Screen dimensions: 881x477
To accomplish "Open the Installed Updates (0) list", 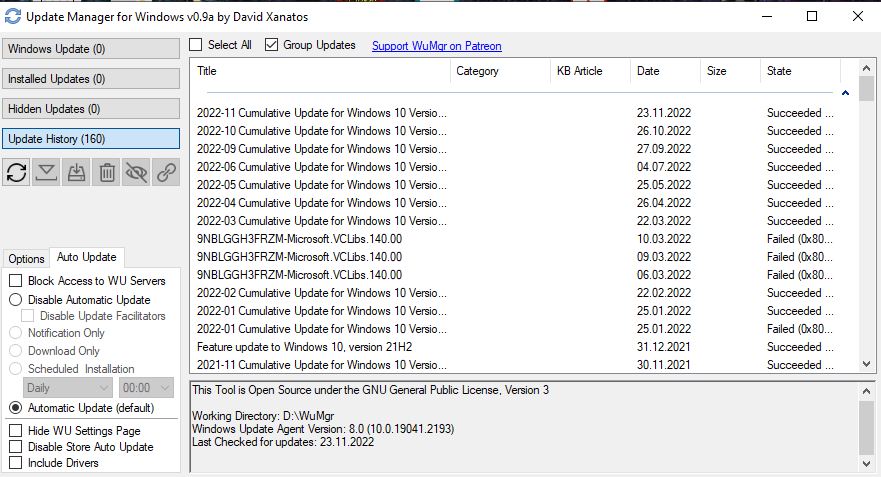I will point(91,79).
